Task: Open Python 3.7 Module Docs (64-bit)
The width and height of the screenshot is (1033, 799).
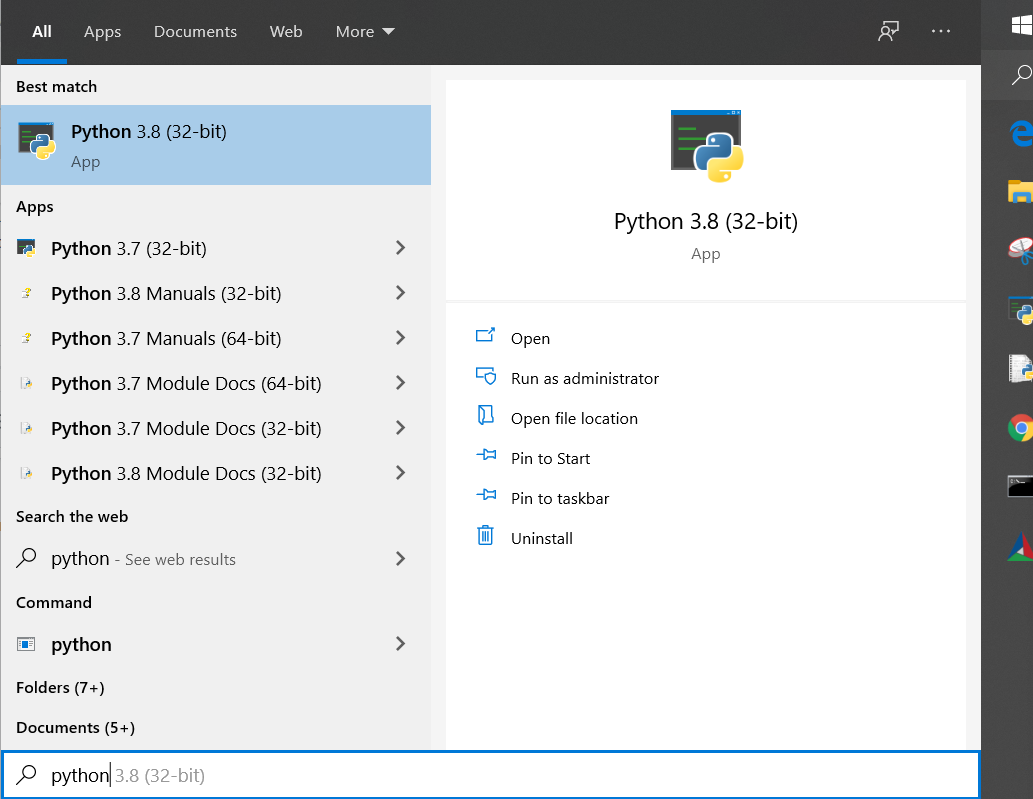Action: tap(215, 383)
